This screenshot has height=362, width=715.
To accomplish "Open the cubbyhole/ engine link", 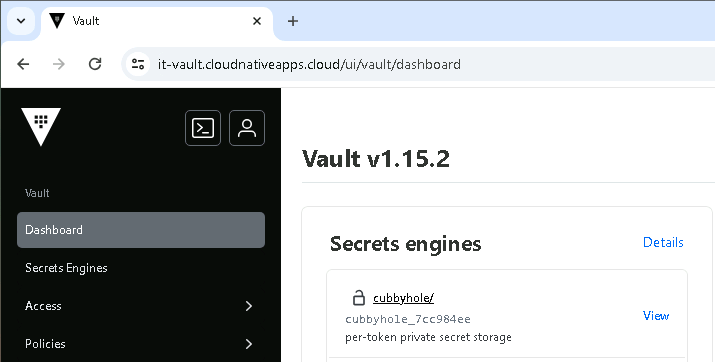I will [403, 298].
